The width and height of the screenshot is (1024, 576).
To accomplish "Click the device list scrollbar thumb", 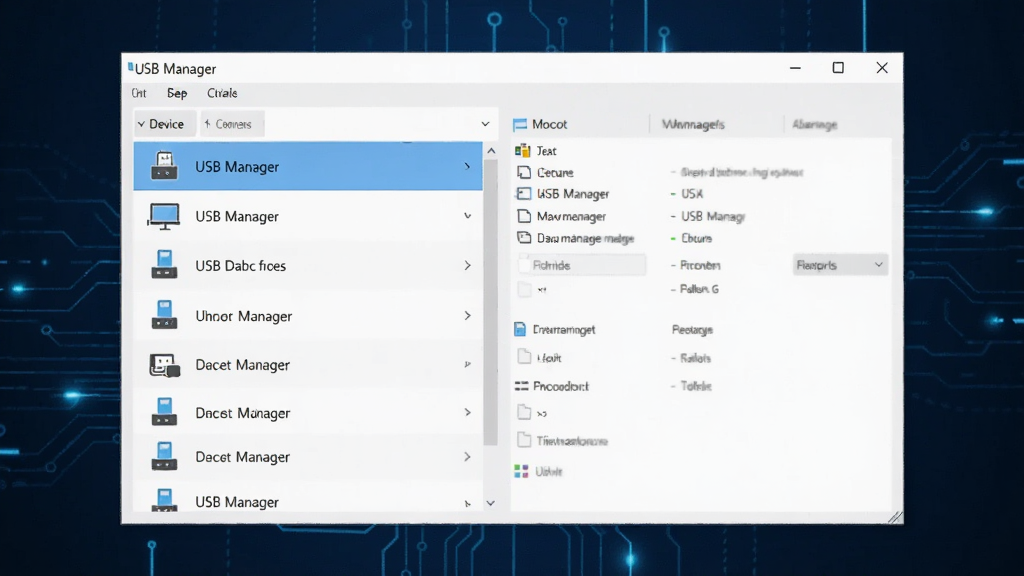I will (x=490, y=302).
